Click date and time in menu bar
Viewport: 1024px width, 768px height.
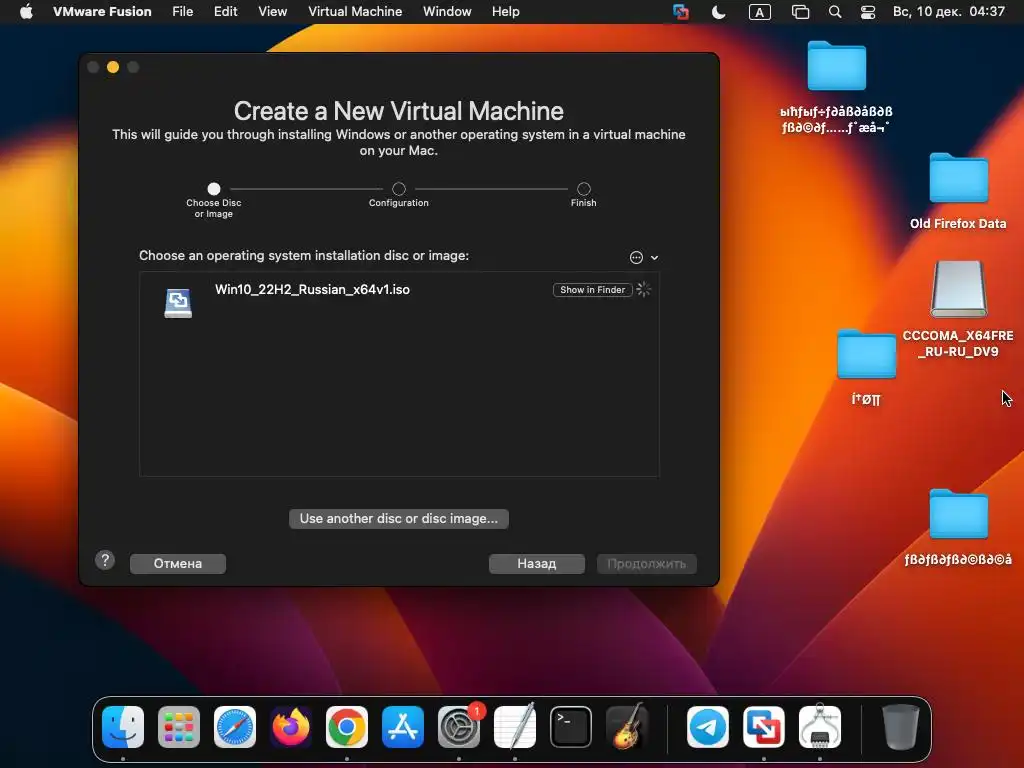click(x=948, y=12)
